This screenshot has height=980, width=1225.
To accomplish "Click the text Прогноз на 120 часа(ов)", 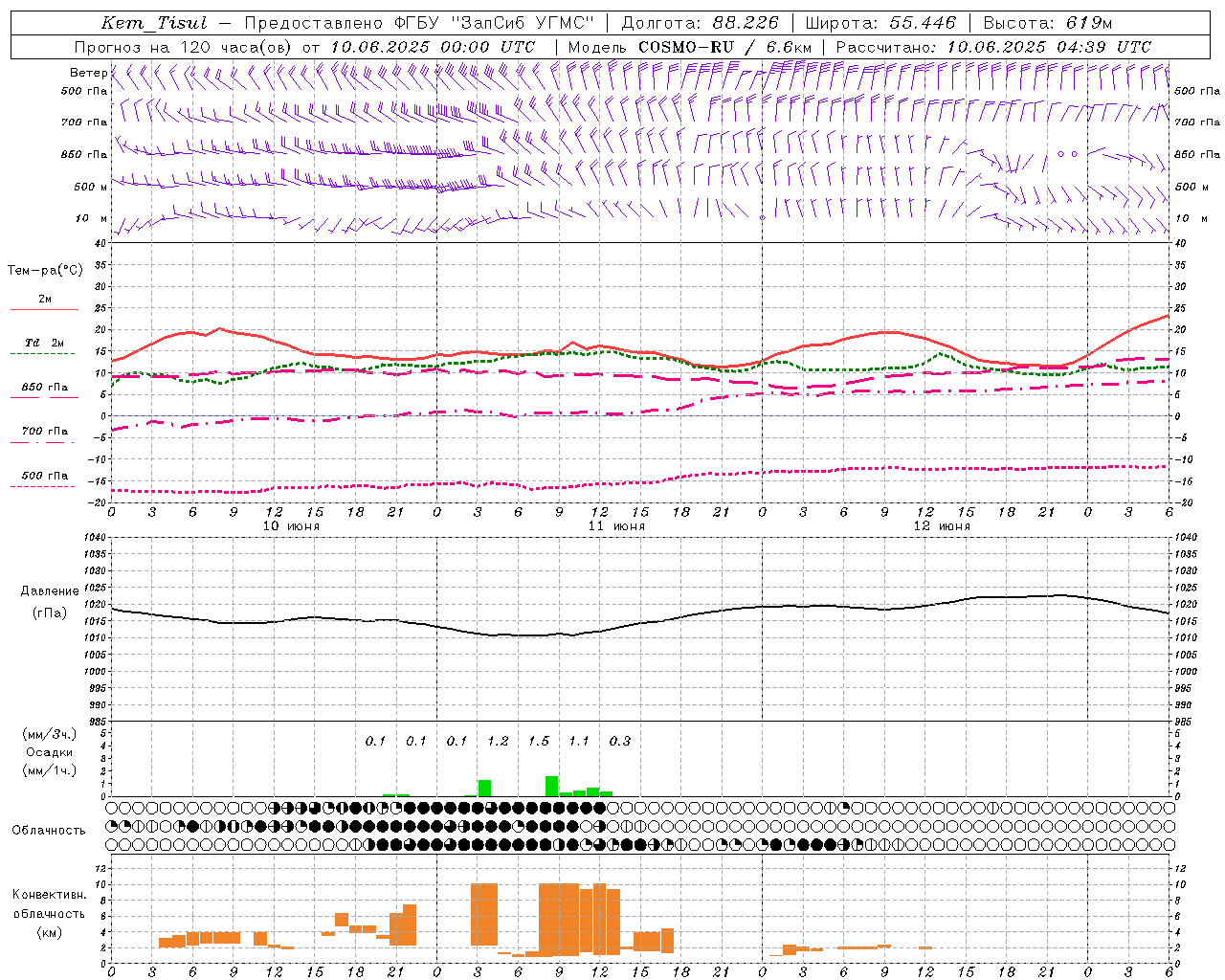I will tap(184, 47).
